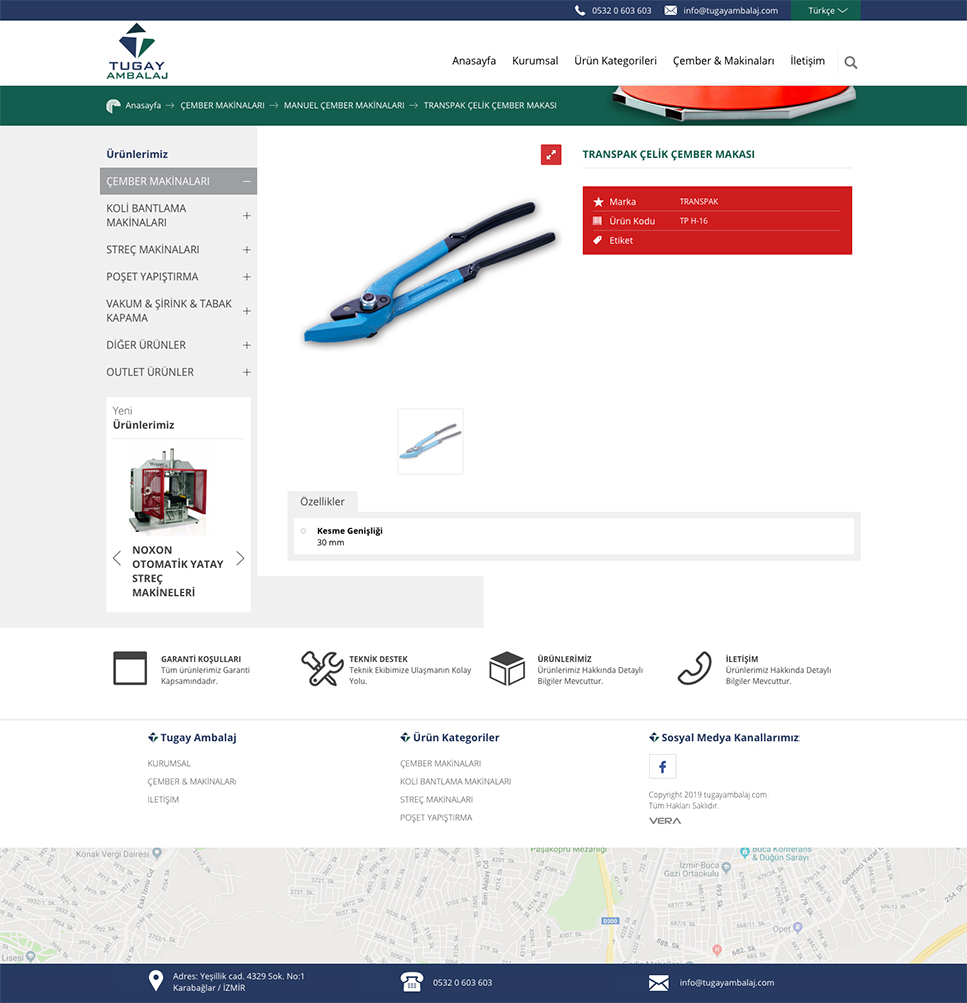Click the Garanti Koşulları window icon
This screenshot has width=967, height=1003.
[130, 668]
